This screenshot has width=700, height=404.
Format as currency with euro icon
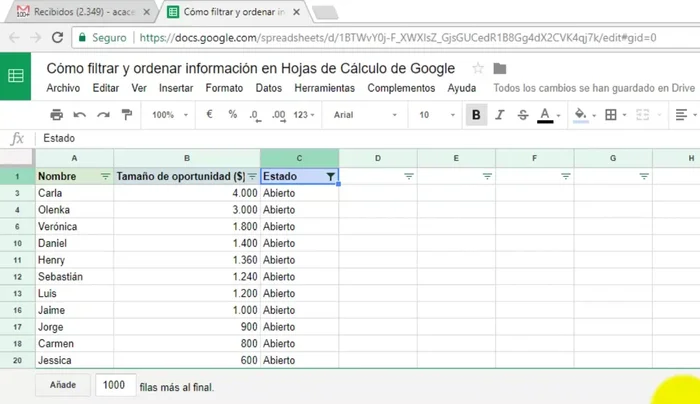pos(209,115)
